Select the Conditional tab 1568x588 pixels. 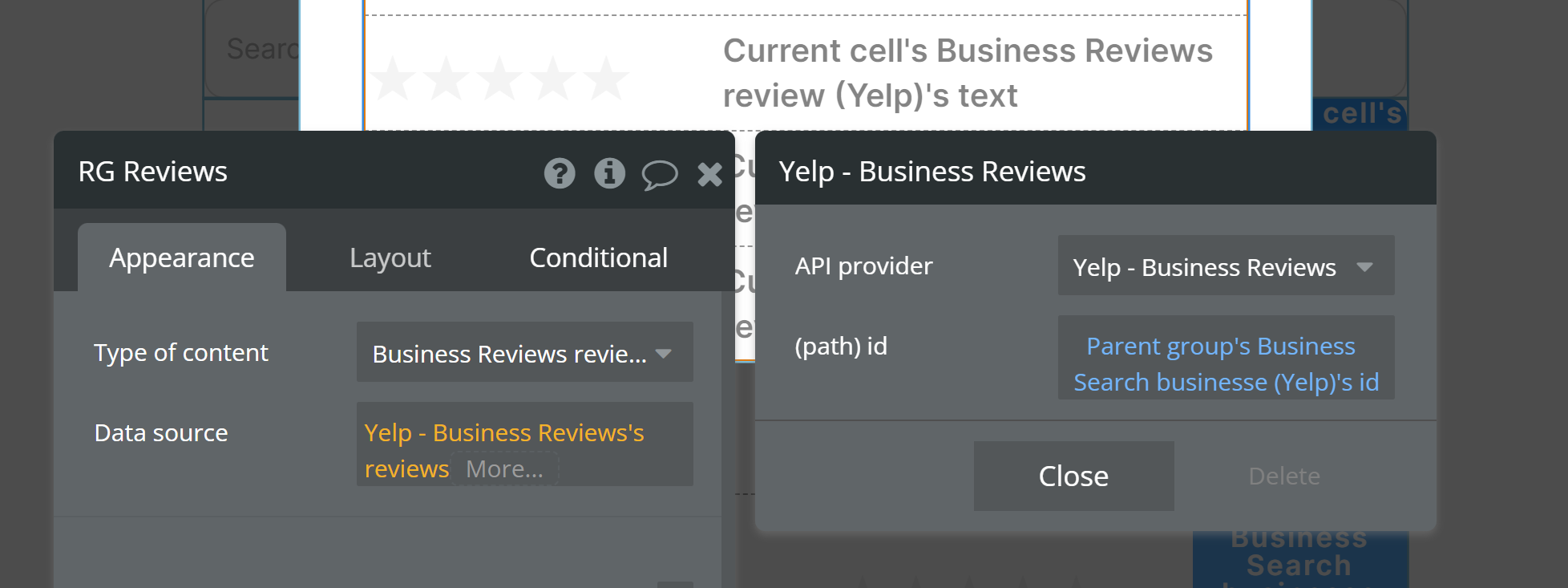[598, 258]
